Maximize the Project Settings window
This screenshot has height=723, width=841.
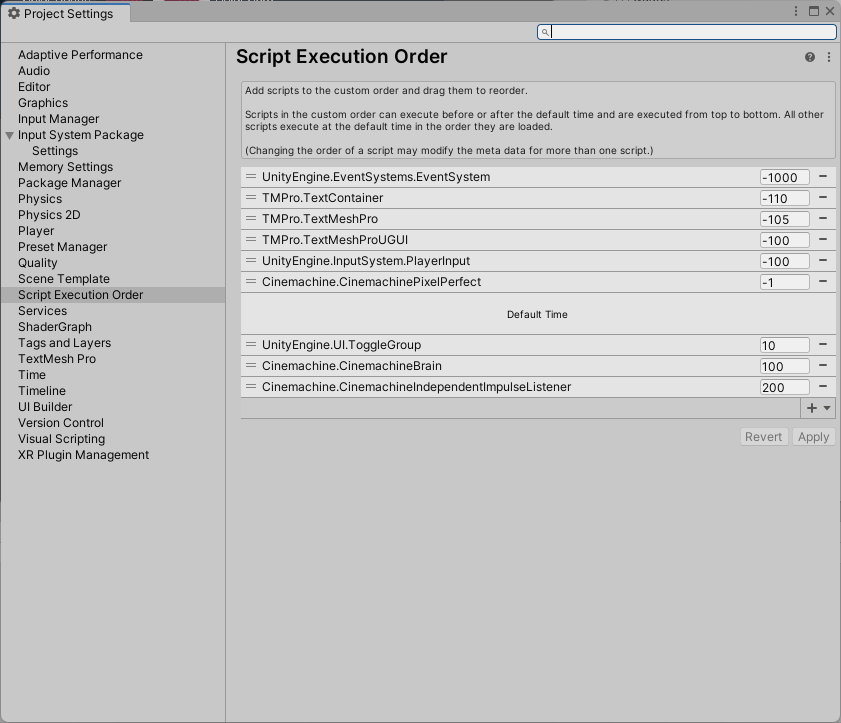[814, 11]
